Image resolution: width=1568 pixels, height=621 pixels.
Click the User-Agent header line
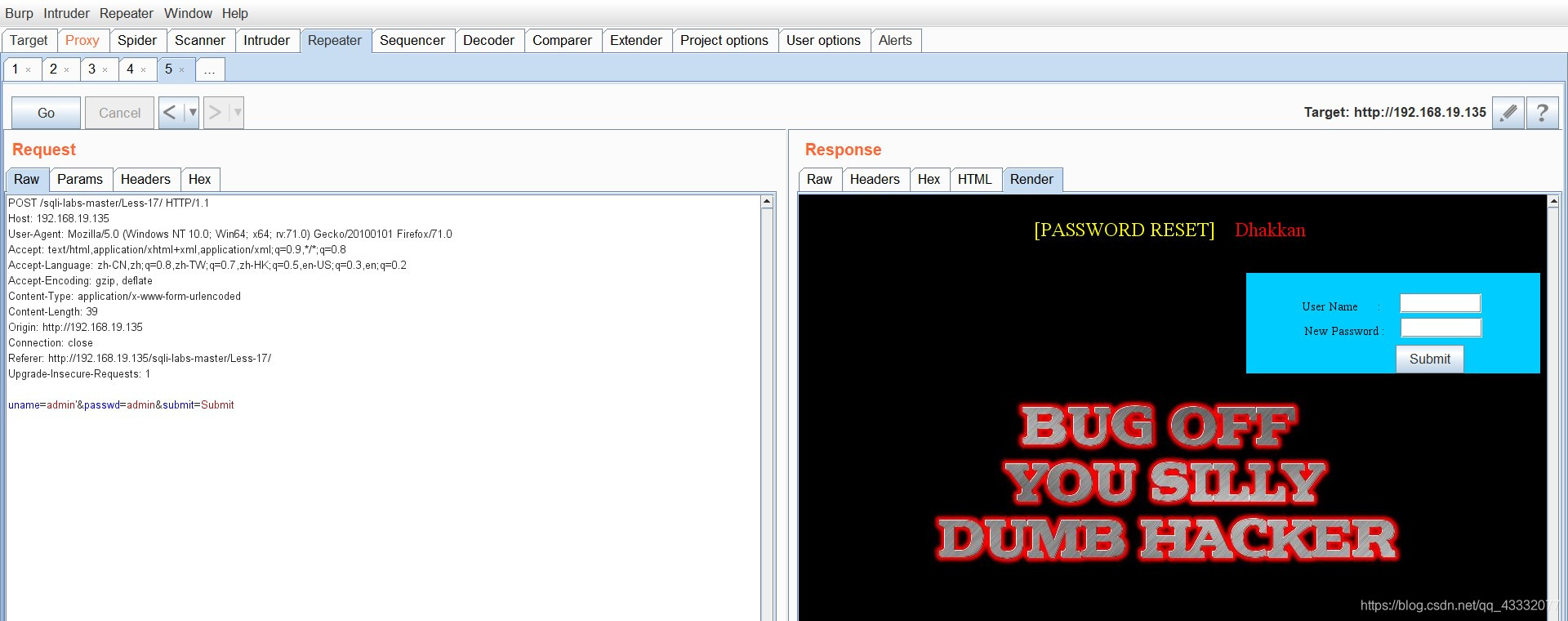tap(230, 235)
